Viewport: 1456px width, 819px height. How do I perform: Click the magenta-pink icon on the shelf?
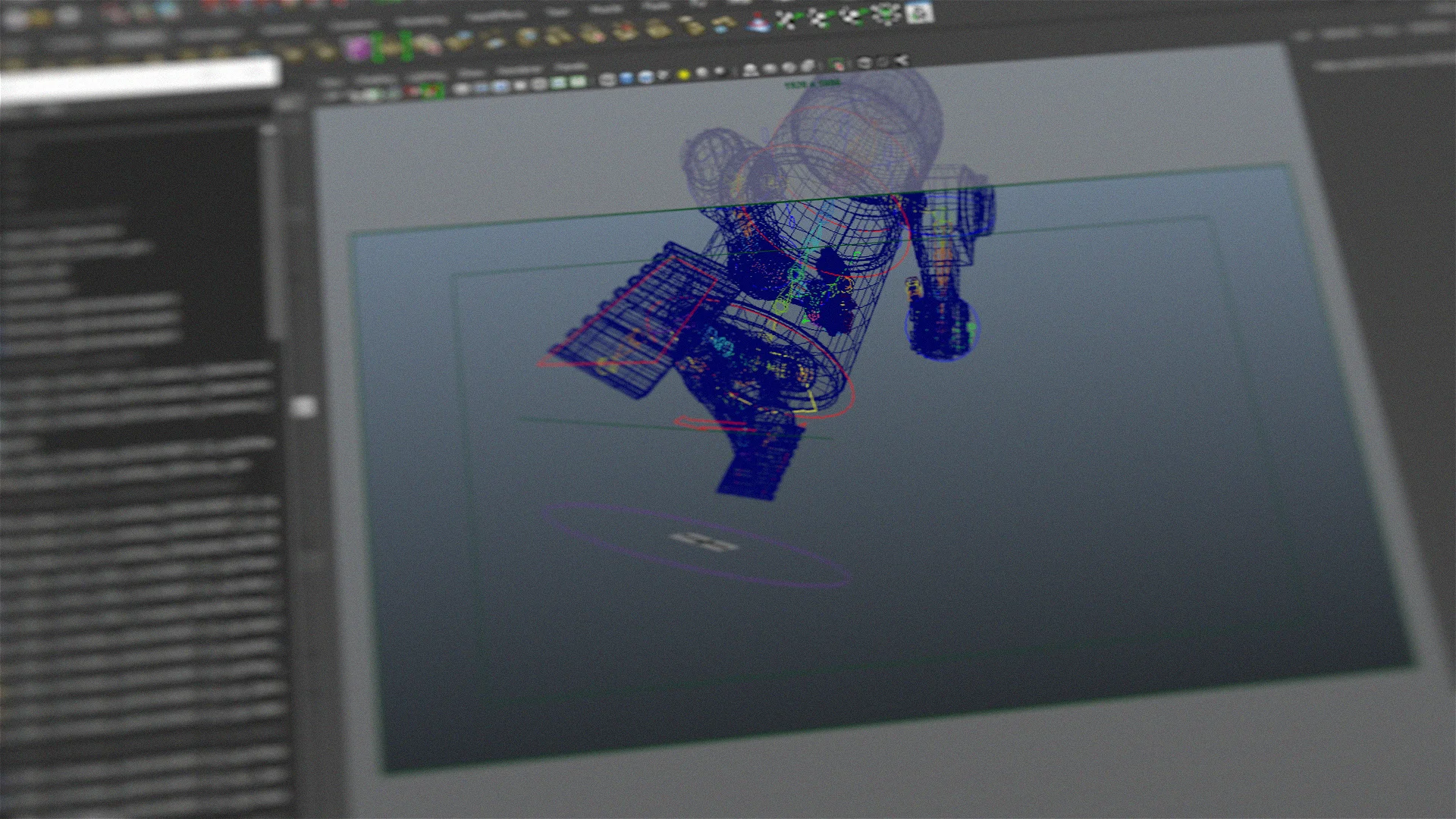click(357, 49)
